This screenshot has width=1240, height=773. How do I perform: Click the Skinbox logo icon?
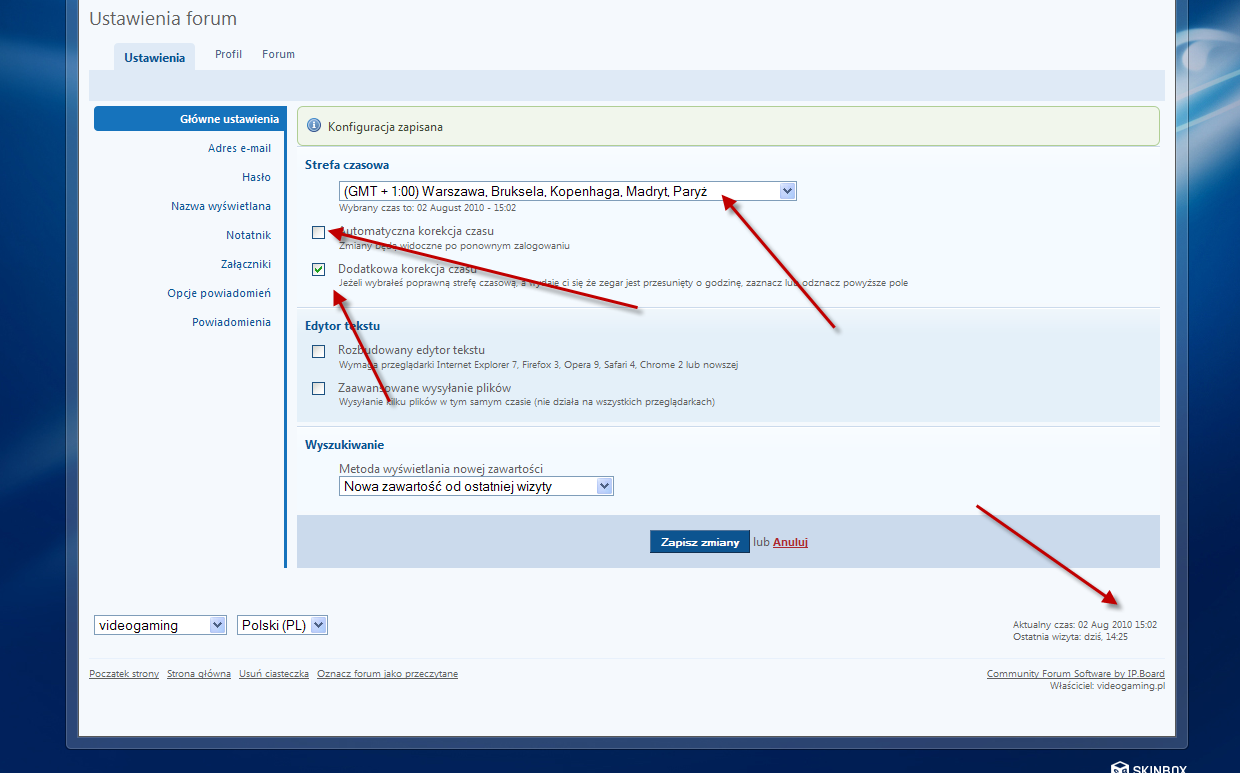tap(1119, 767)
